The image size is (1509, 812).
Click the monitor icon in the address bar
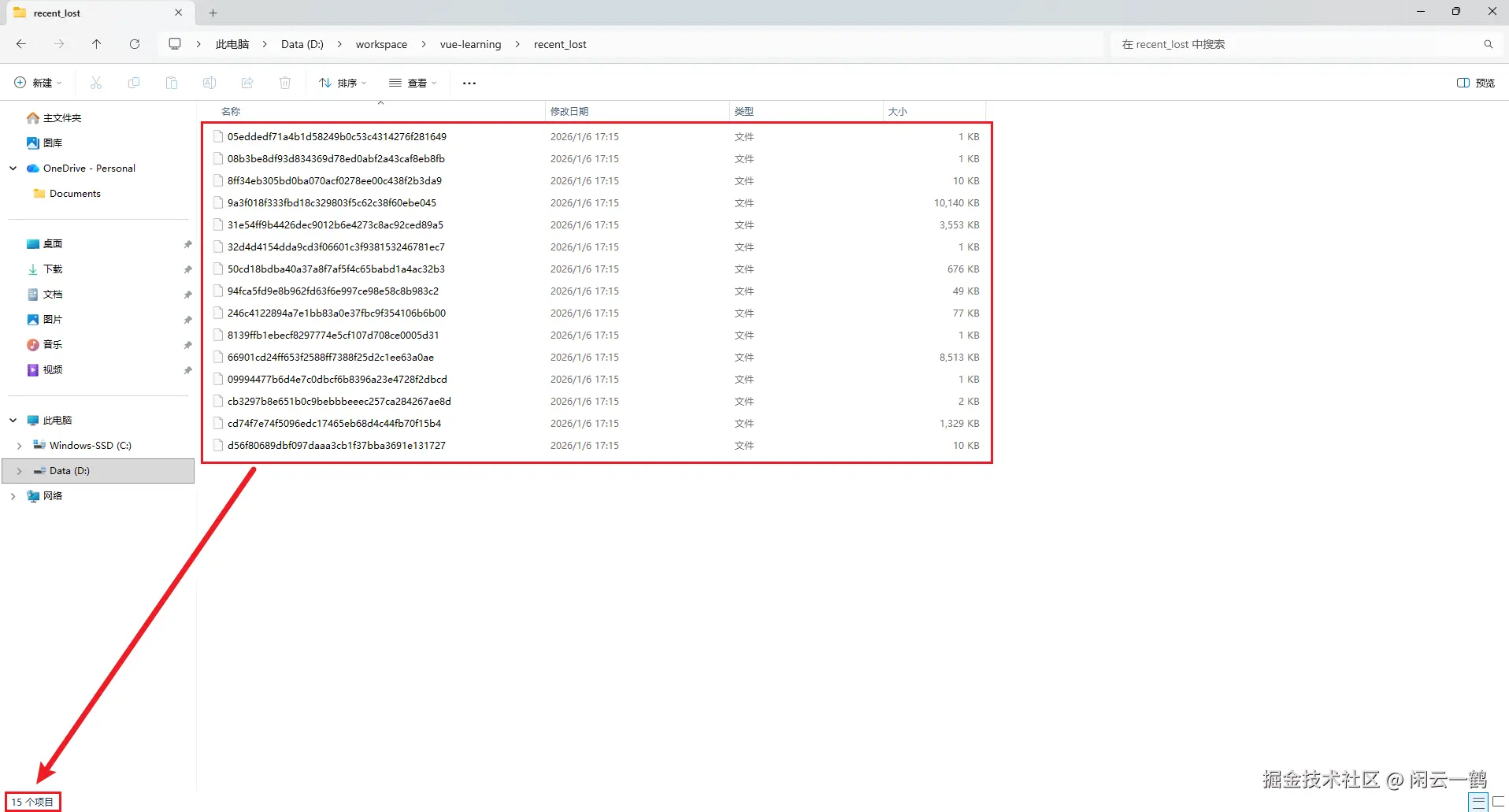point(175,44)
